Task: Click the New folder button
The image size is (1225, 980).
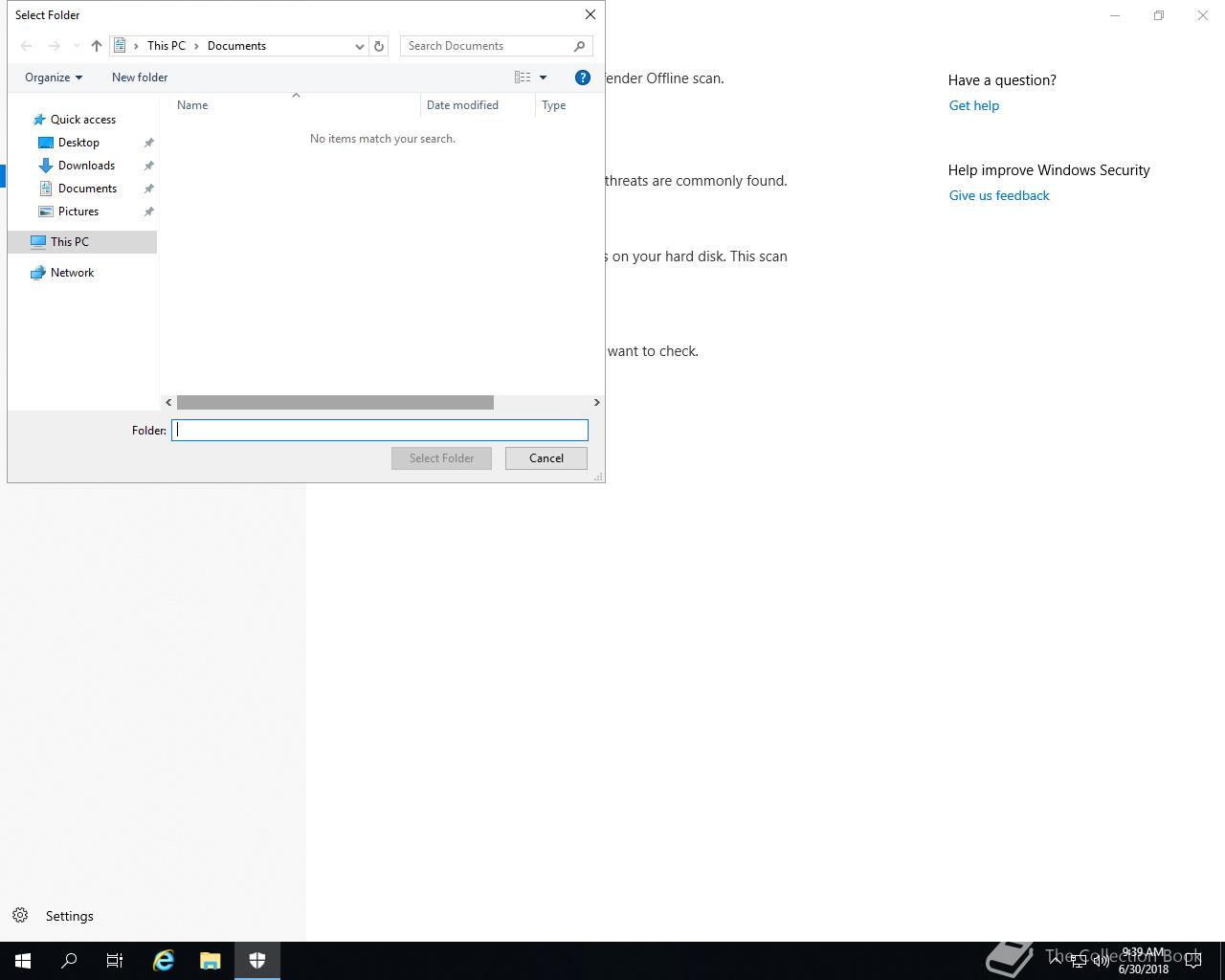Action: click(x=140, y=78)
